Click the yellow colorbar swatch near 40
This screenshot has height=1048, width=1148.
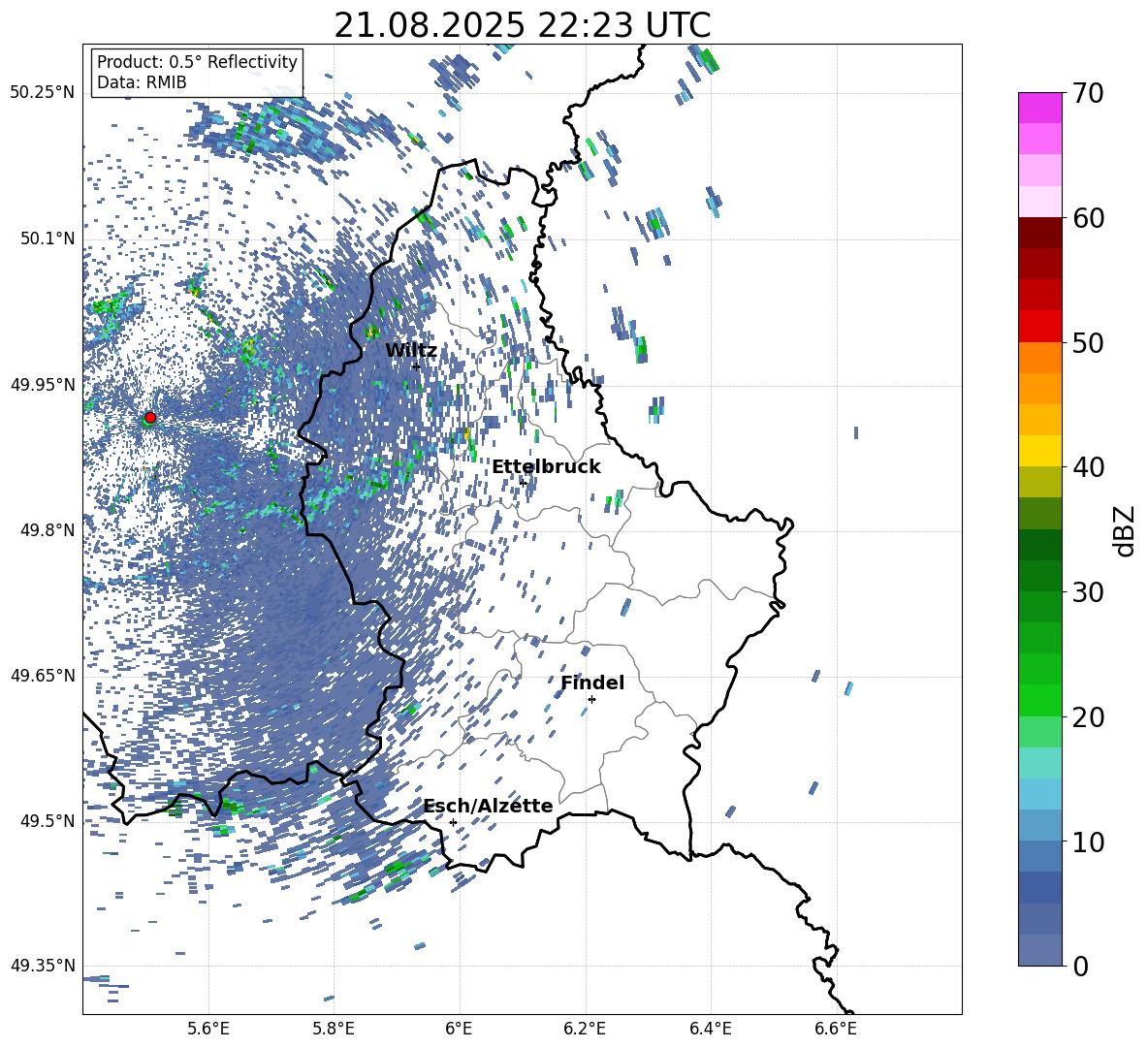[x=1040, y=451]
